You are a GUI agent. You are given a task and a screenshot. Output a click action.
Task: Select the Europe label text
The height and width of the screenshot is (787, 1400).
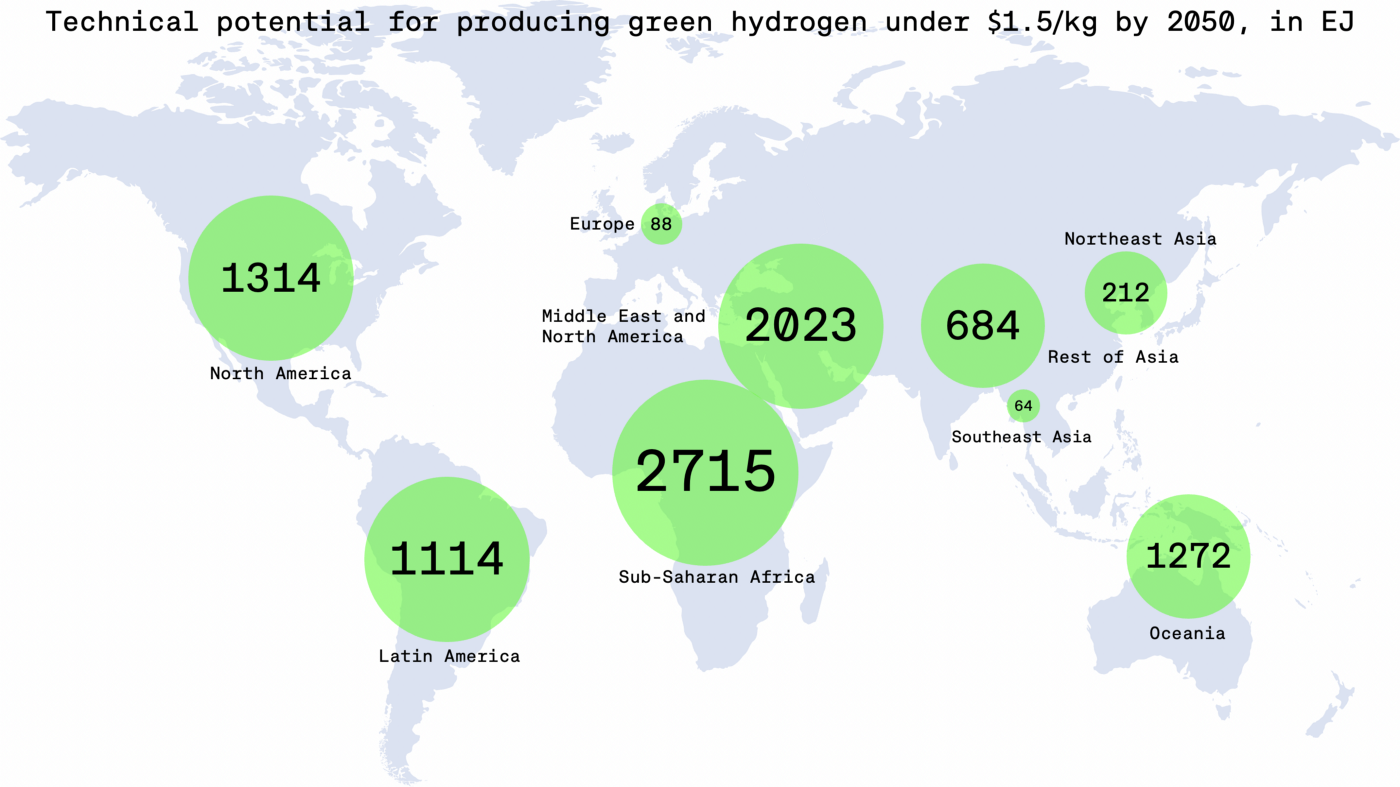click(601, 222)
